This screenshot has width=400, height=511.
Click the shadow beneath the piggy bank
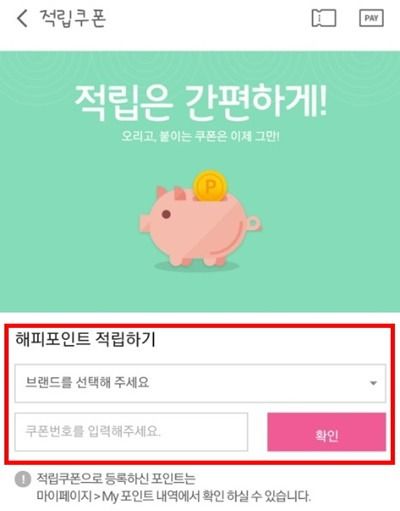pyautogui.click(x=197, y=266)
